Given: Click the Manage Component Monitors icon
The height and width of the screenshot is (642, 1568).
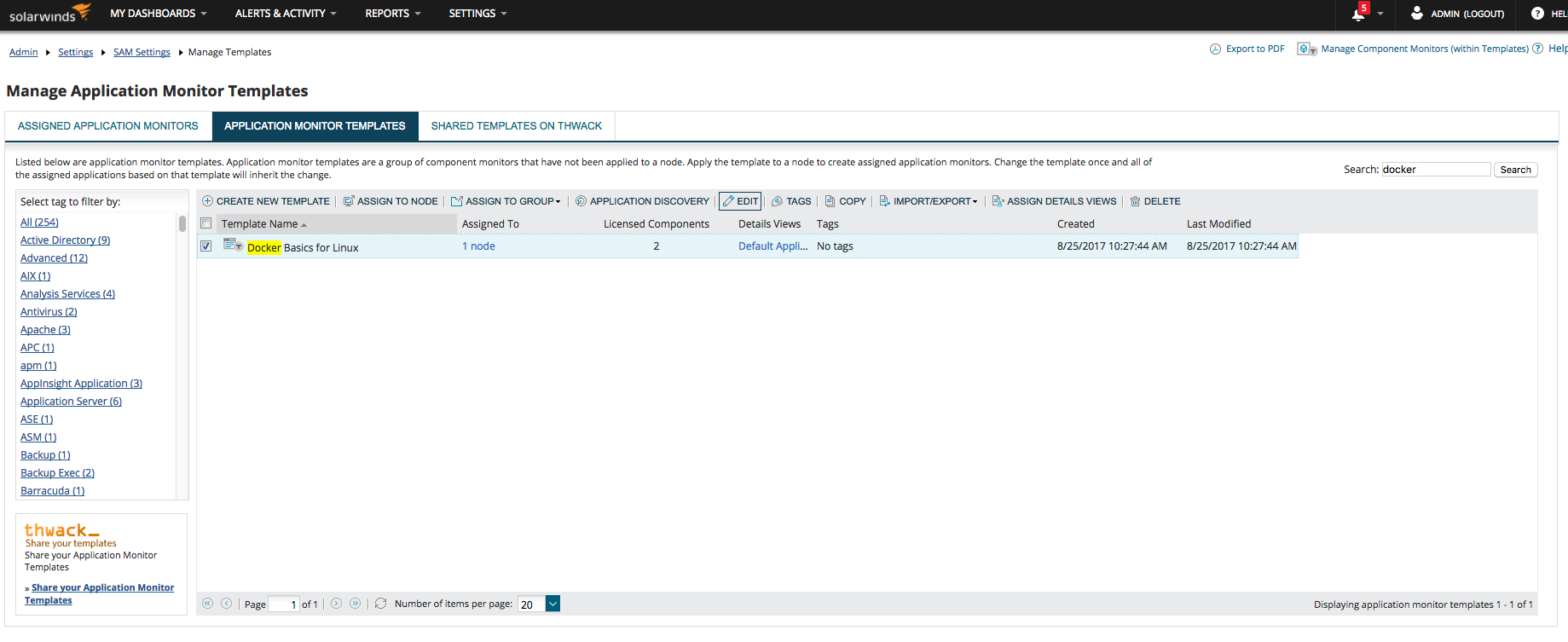Looking at the screenshot, I should (x=1307, y=49).
